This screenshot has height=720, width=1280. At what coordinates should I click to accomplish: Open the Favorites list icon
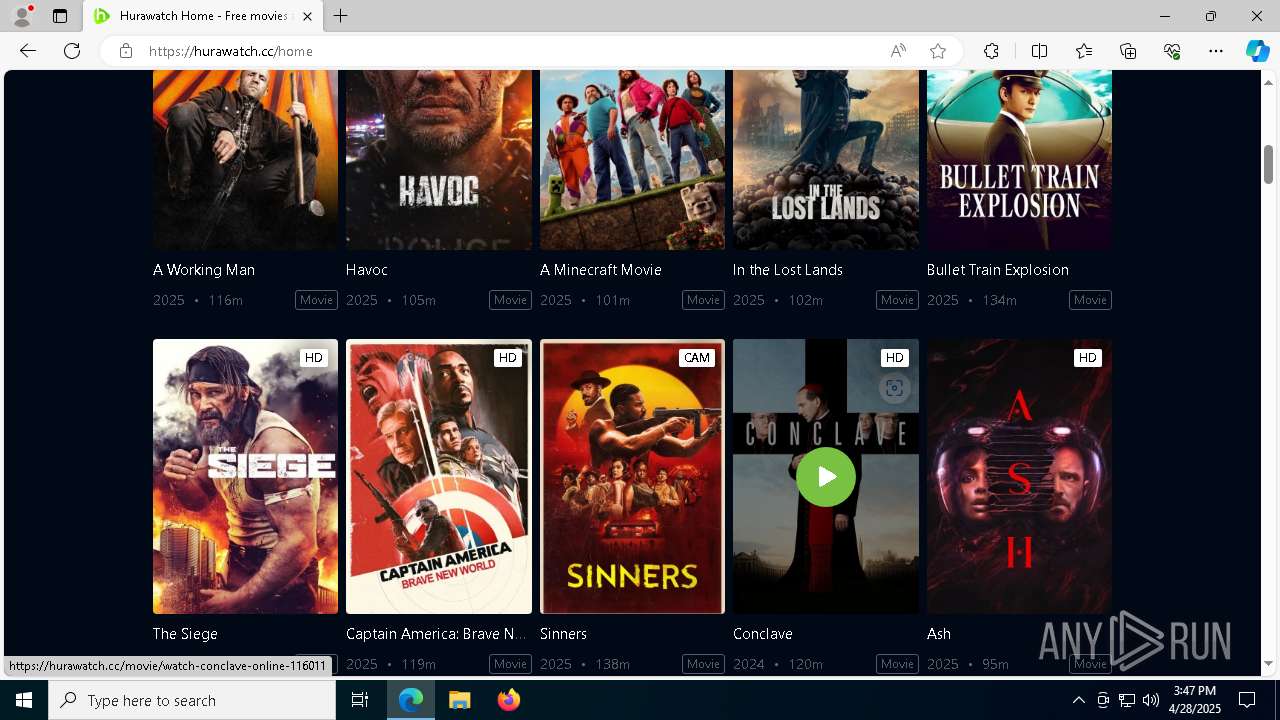pyautogui.click(x=1084, y=51)
